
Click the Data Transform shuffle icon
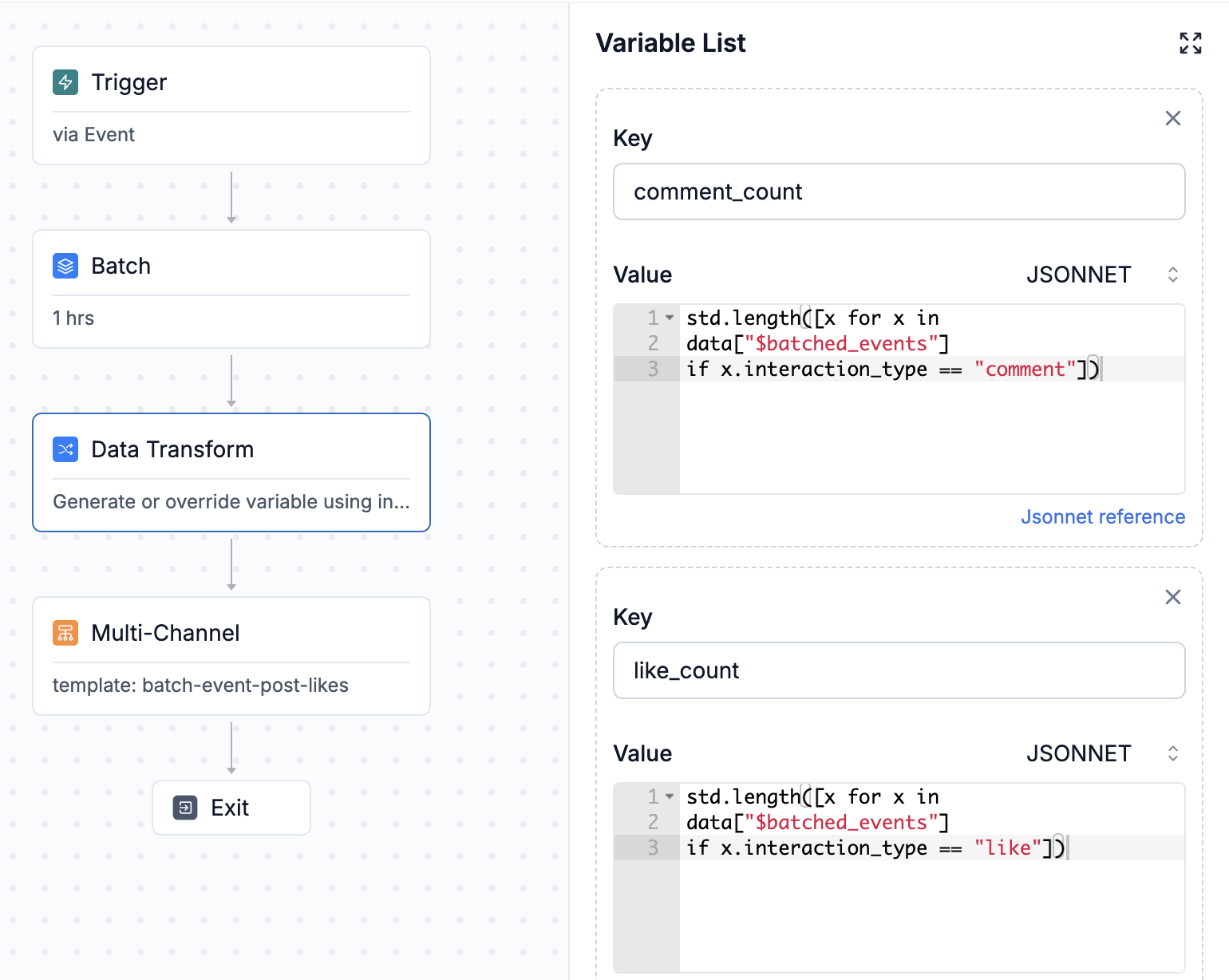(65, 449)
